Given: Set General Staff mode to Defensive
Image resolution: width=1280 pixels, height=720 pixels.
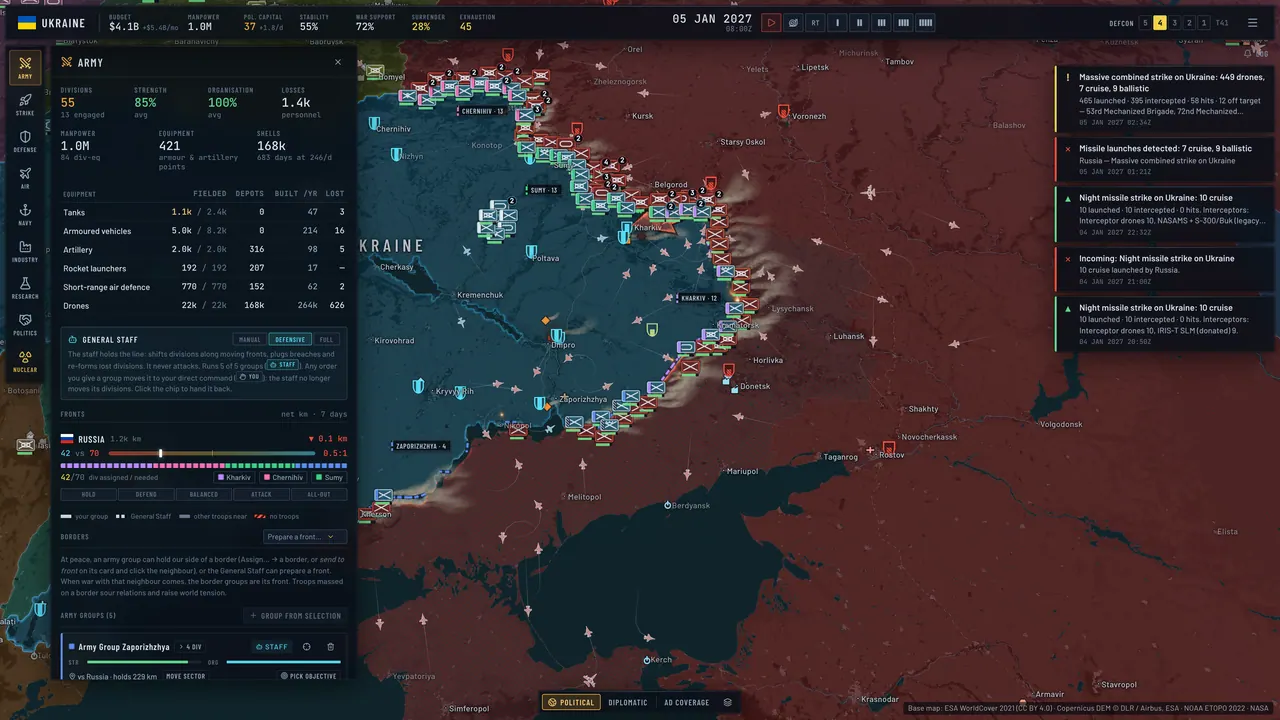Looking at the screenshot, I should pyautogui.click(x=290, y=339).
